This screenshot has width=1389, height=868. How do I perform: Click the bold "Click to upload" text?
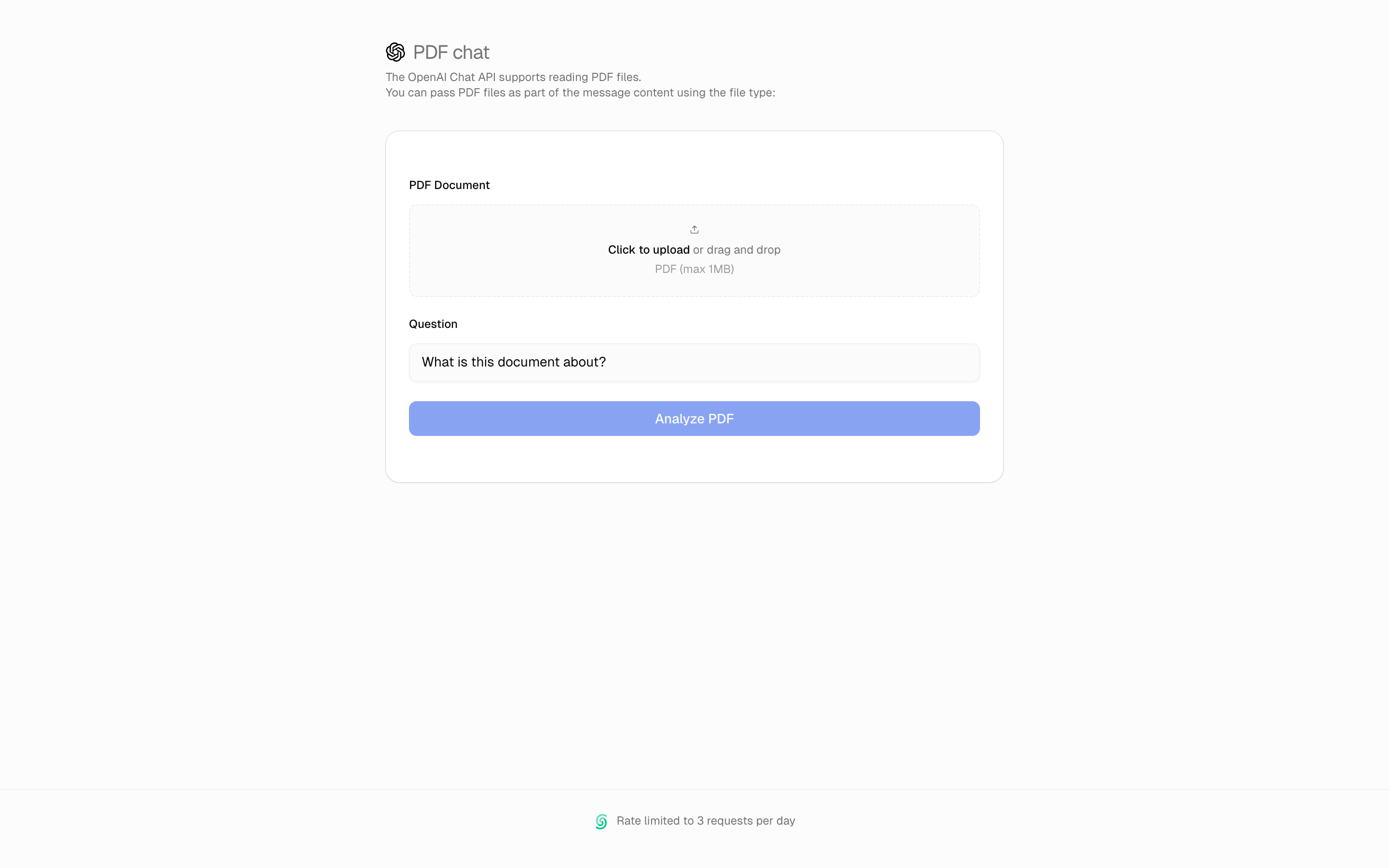[649, 250]
